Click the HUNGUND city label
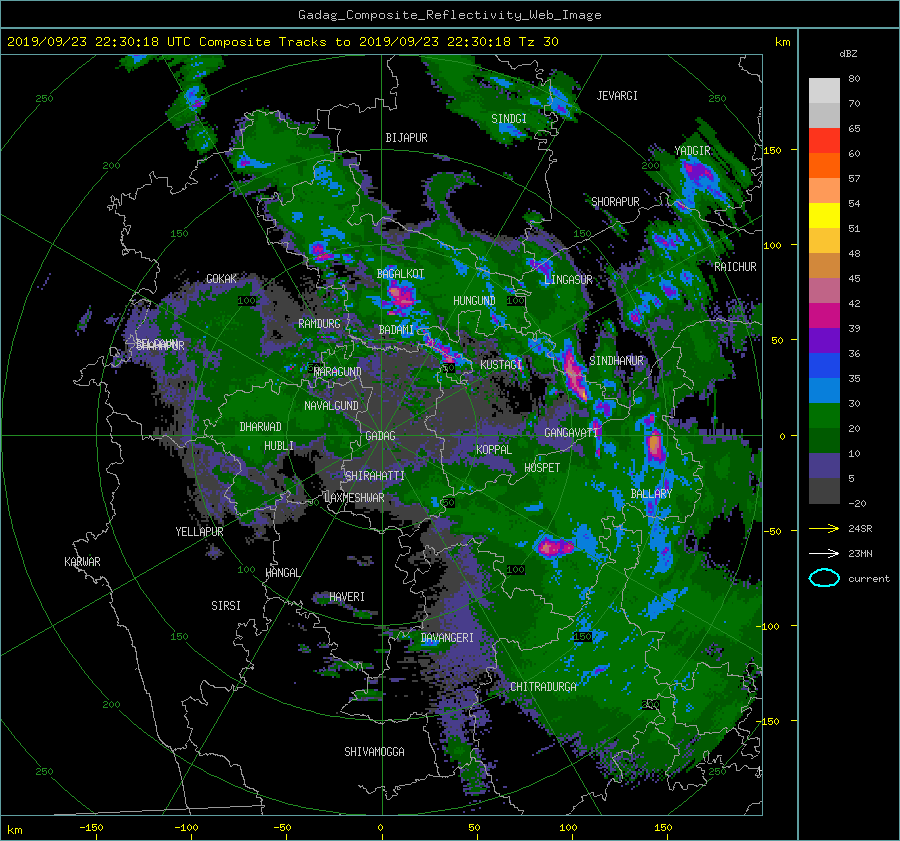The height and width of the screenshot is (841, 900). 474,300
